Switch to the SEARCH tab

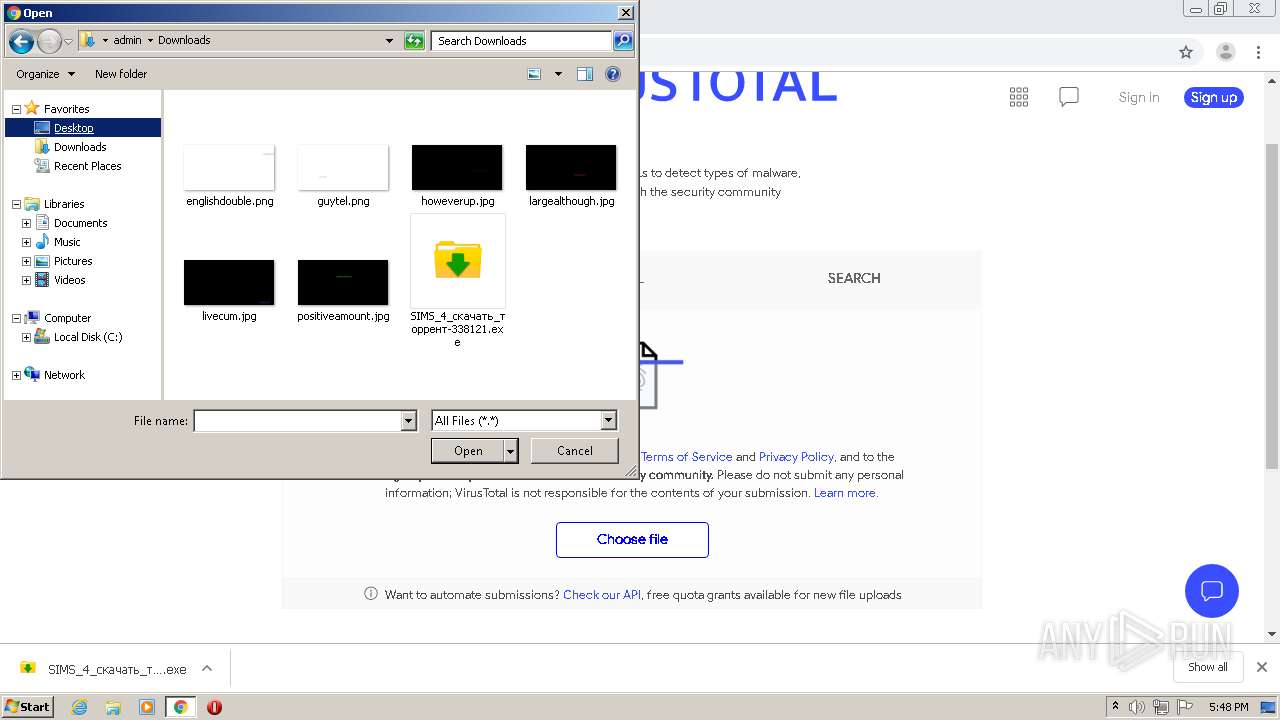(854, 278)
